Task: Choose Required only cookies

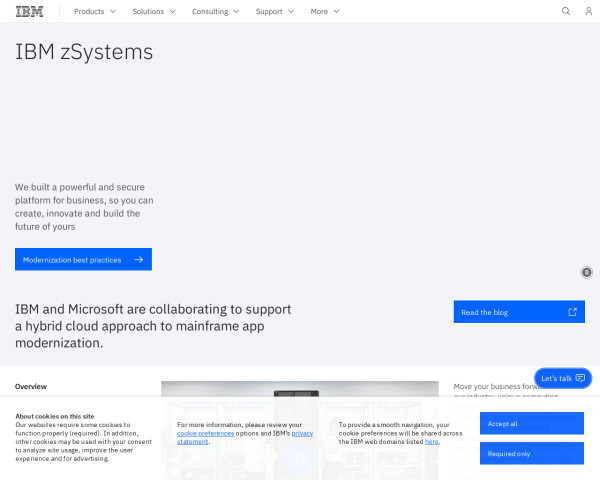Action: click(x=532, y=453)
